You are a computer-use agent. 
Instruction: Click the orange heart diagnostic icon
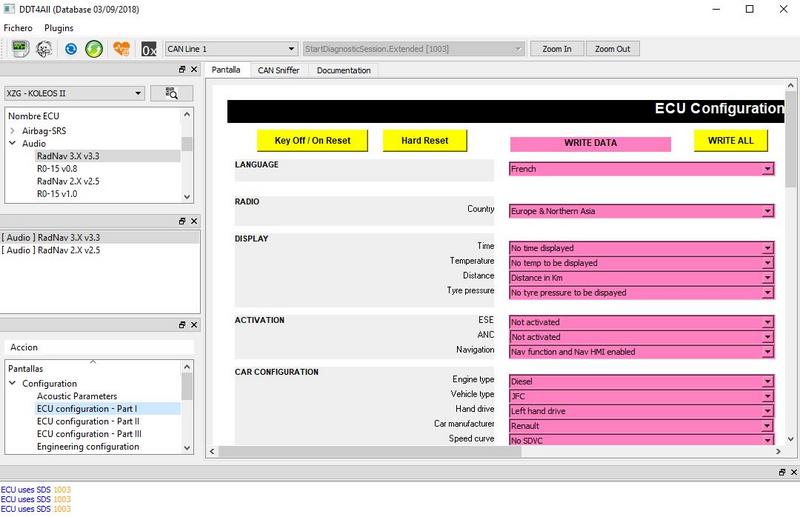coord(121,49)
